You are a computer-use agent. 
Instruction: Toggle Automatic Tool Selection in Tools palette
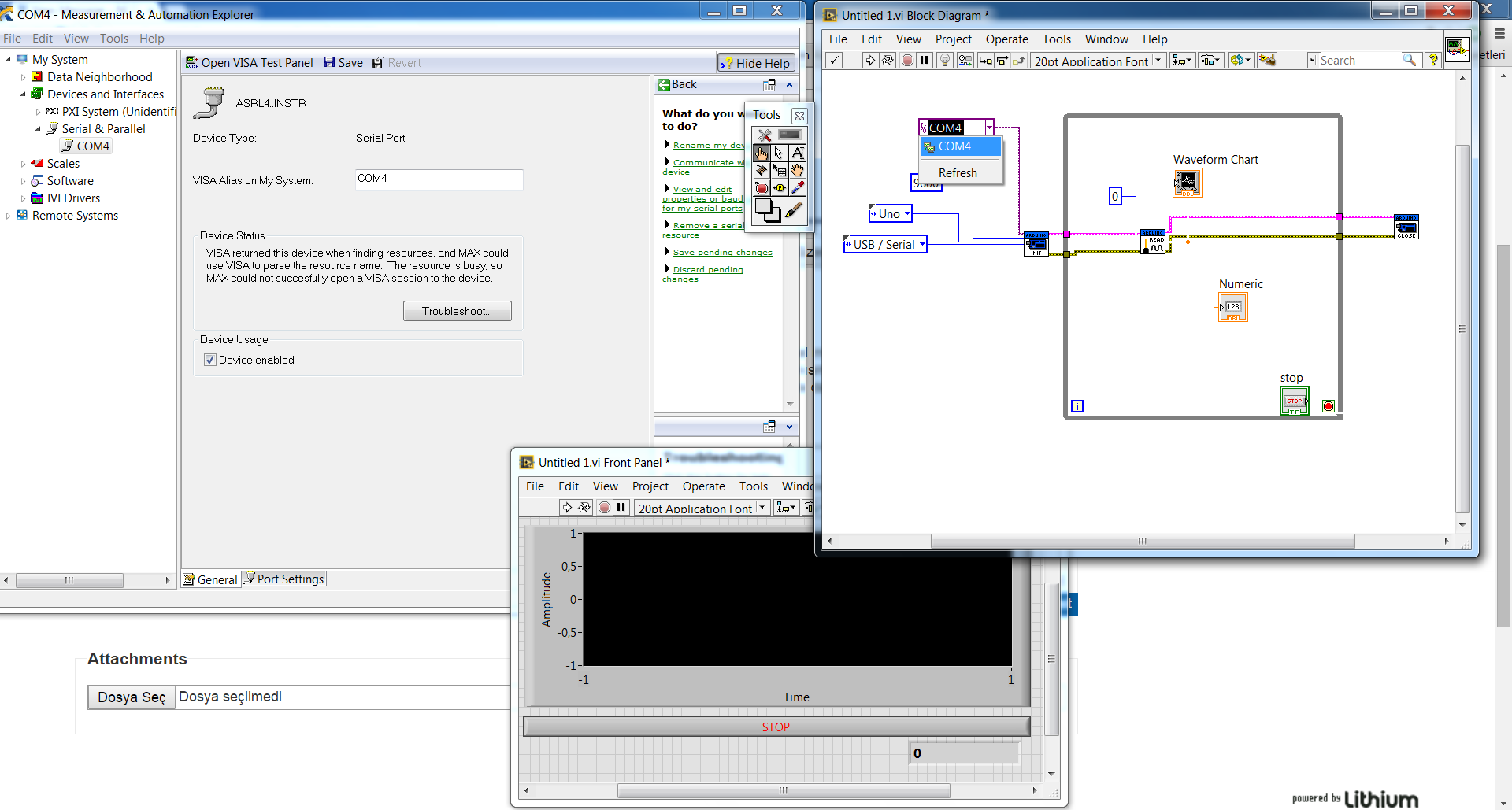pos(778,135)
